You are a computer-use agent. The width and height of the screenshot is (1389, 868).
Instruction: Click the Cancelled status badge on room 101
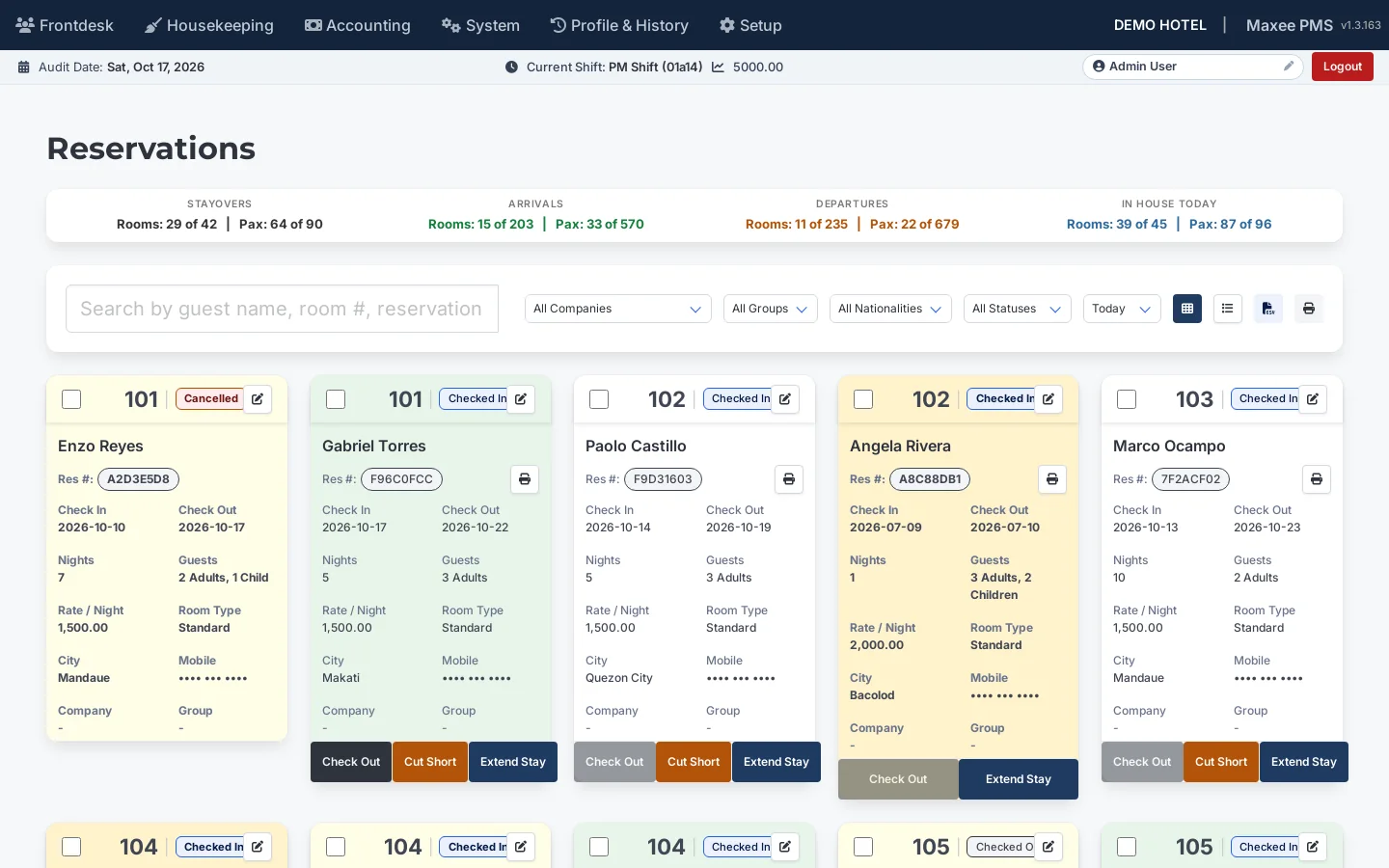pyautogui.click(x=210, y=399)
